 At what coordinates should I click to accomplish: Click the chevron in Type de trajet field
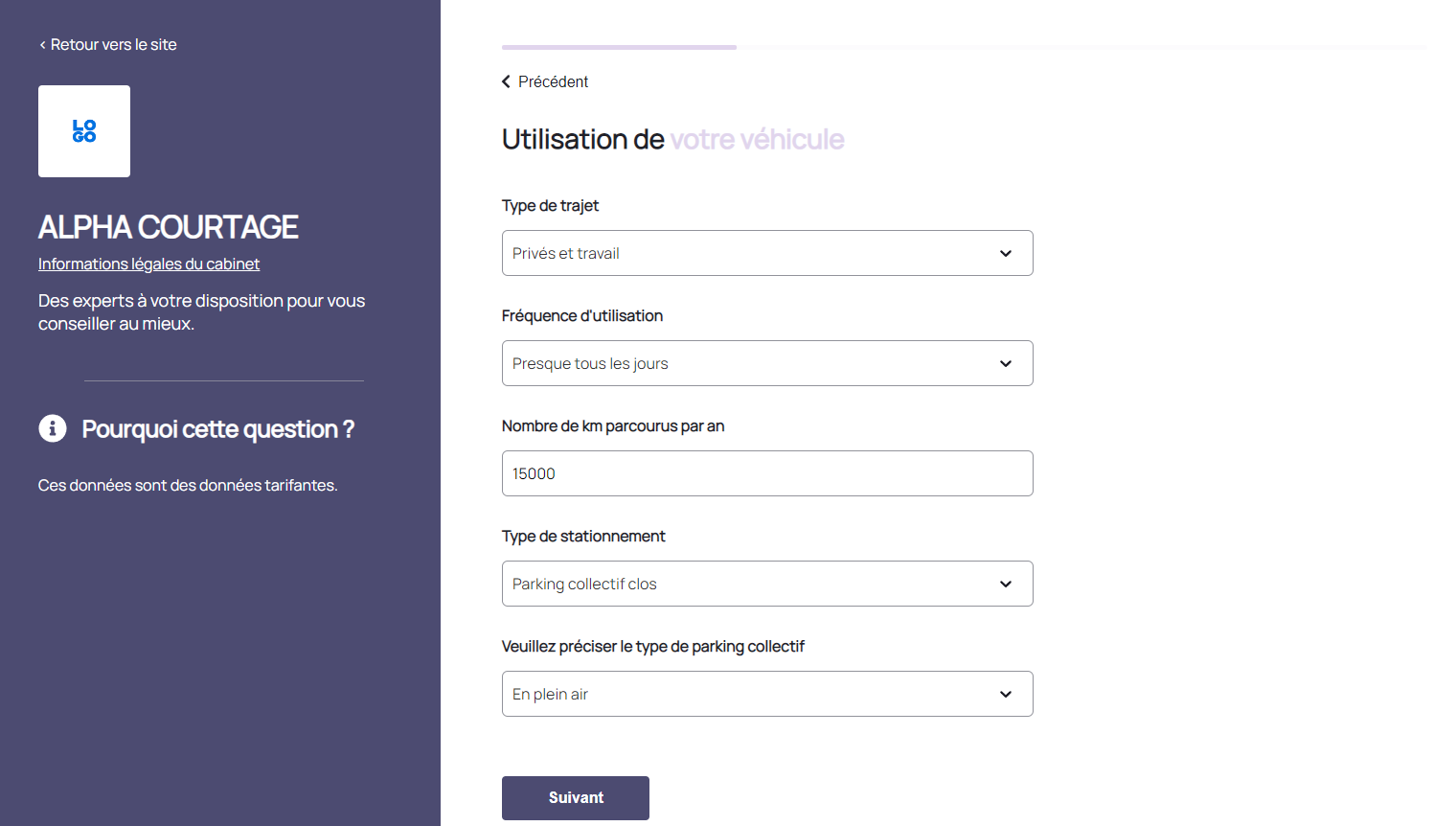1006,253
